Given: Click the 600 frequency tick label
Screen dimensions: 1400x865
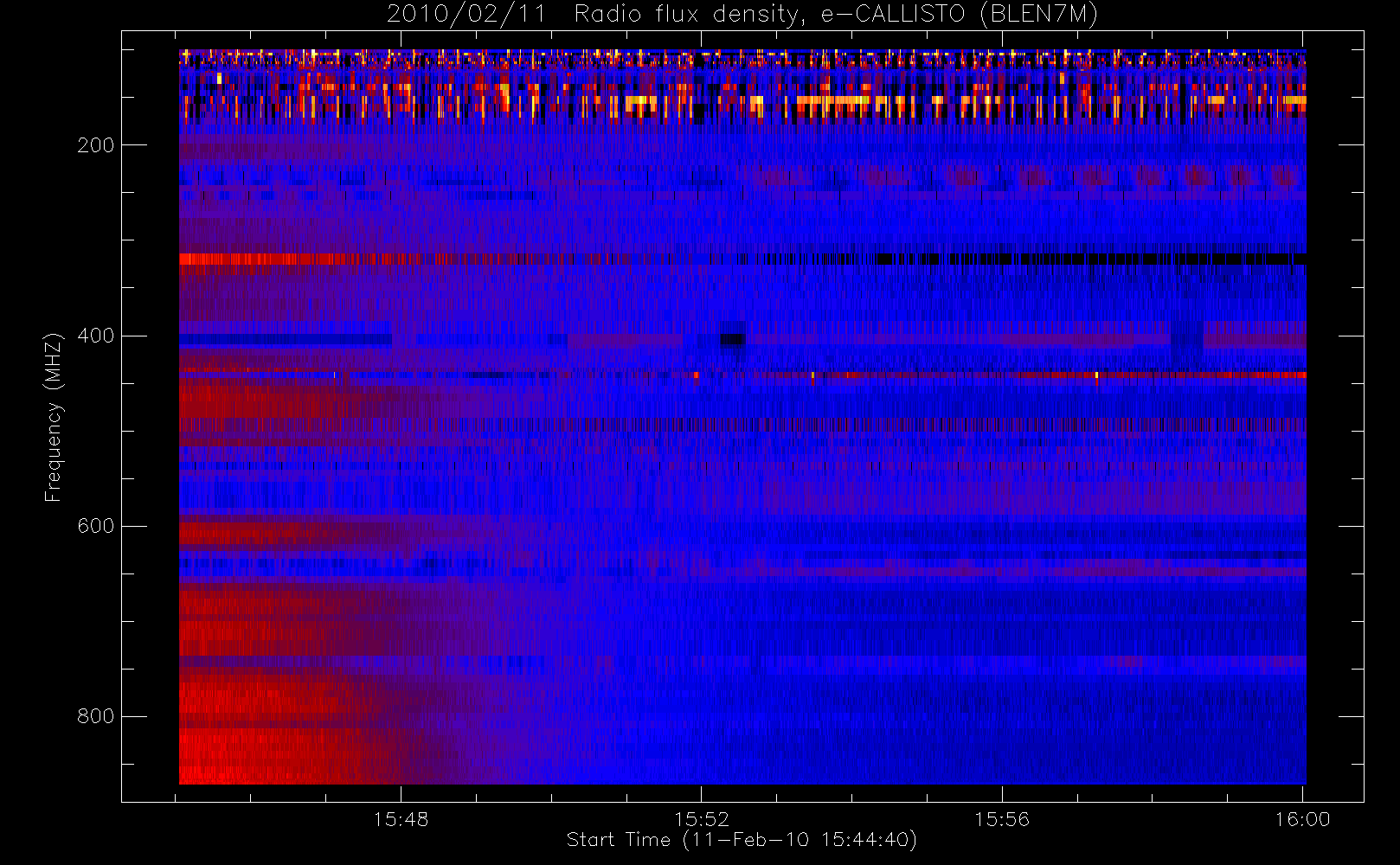Looking at the screenshot, I should [95, 526].
